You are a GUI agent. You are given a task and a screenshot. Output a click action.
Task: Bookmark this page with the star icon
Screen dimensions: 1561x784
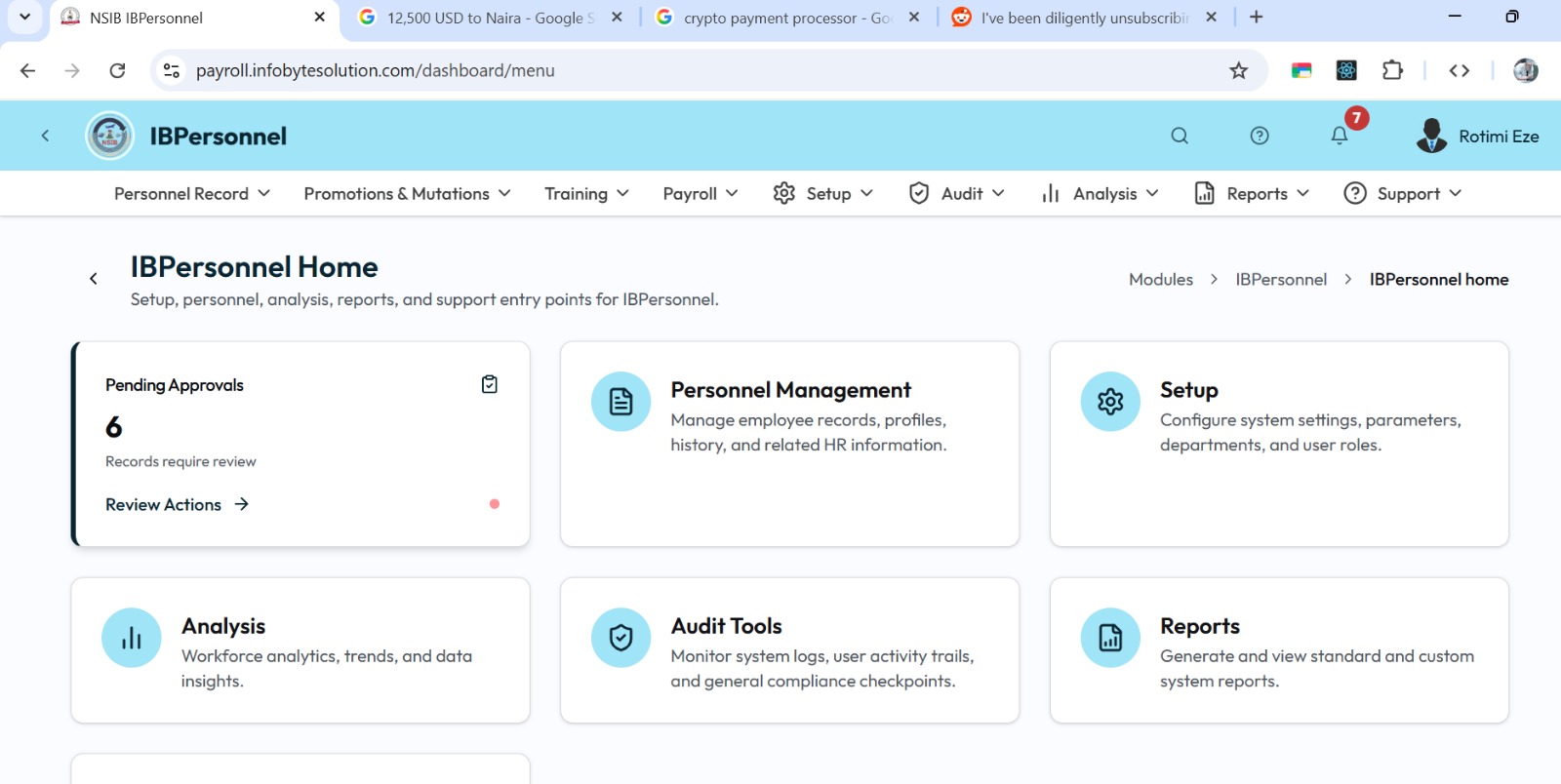[1238, 70]
